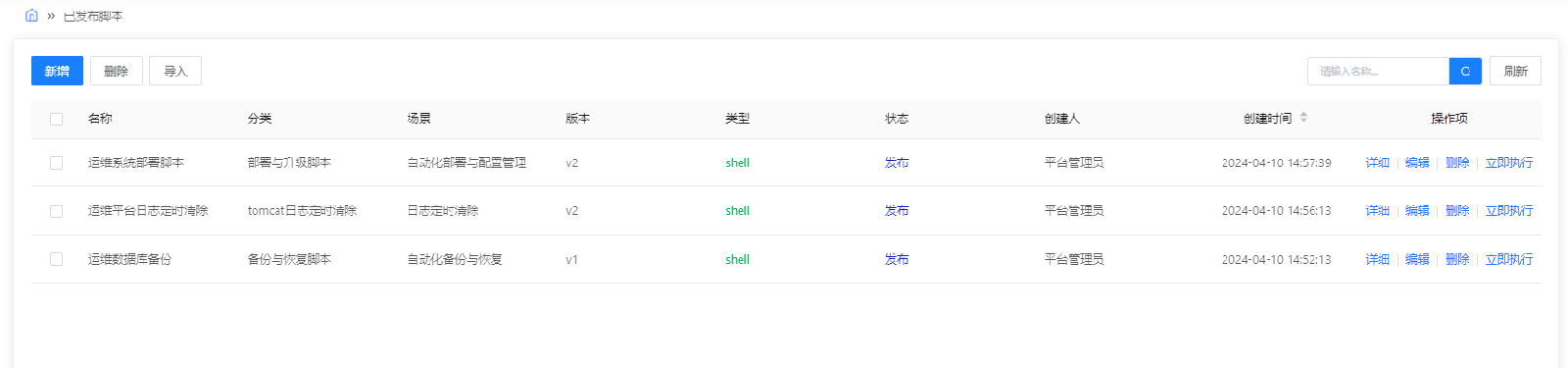This screenshot has height=368, width=1568.
Task: Click the blue 新增 button
Action: tap(57, 71)
